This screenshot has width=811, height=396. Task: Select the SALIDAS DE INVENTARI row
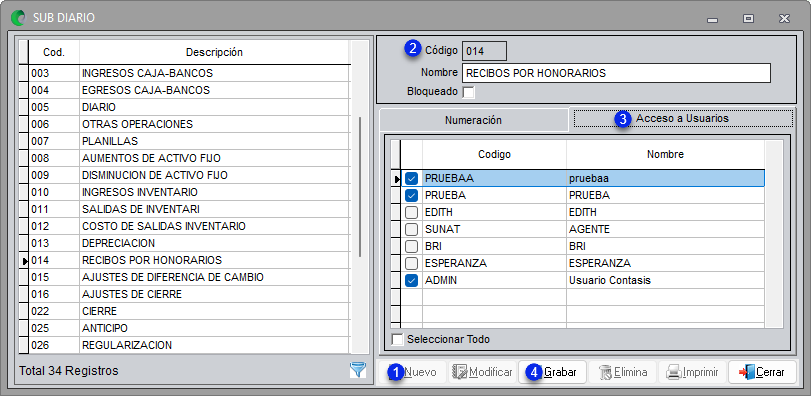[189, 209]
